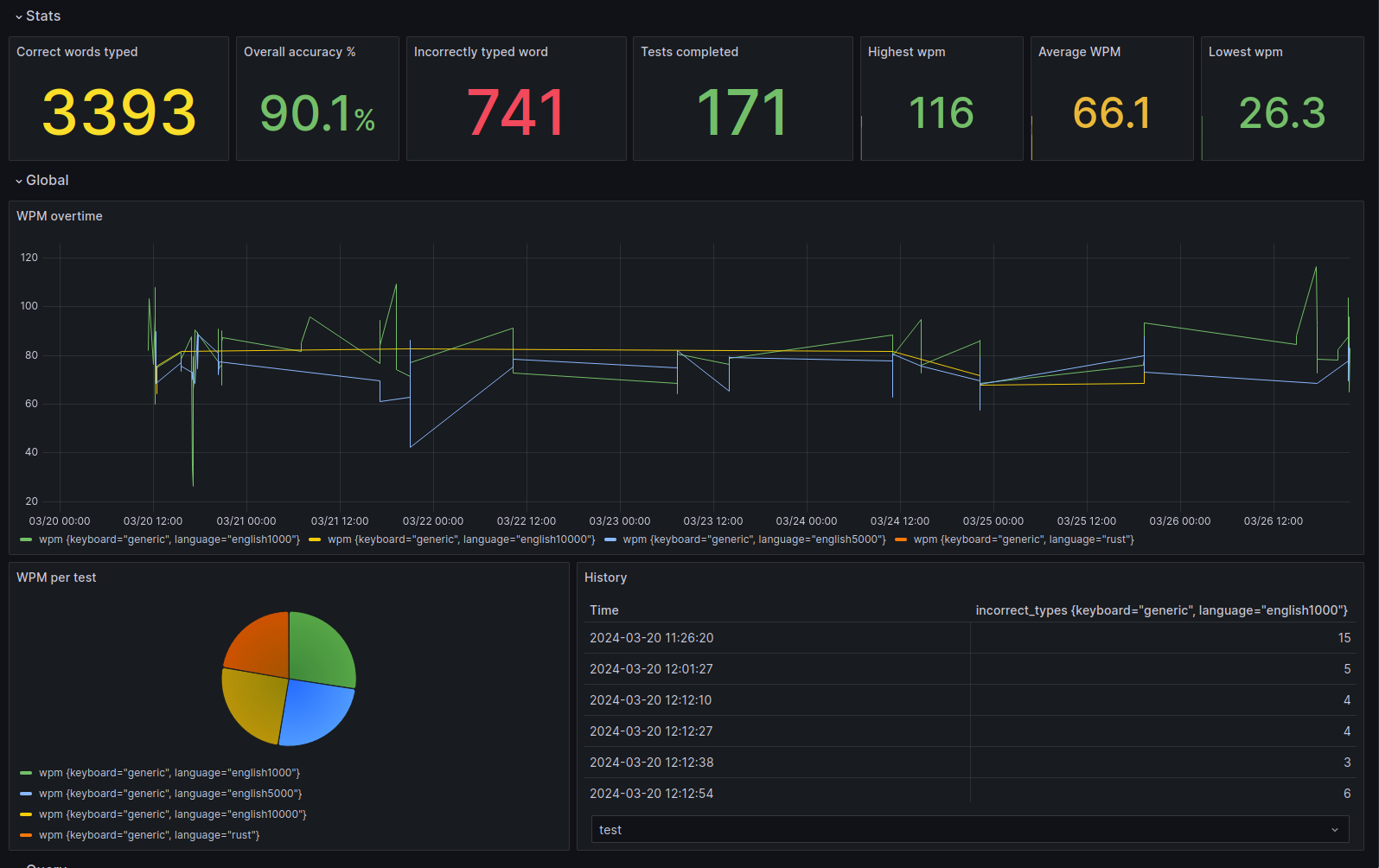Open the Tests completed panel title
The image size is (1379, 868).
click(x=689, y=52)
